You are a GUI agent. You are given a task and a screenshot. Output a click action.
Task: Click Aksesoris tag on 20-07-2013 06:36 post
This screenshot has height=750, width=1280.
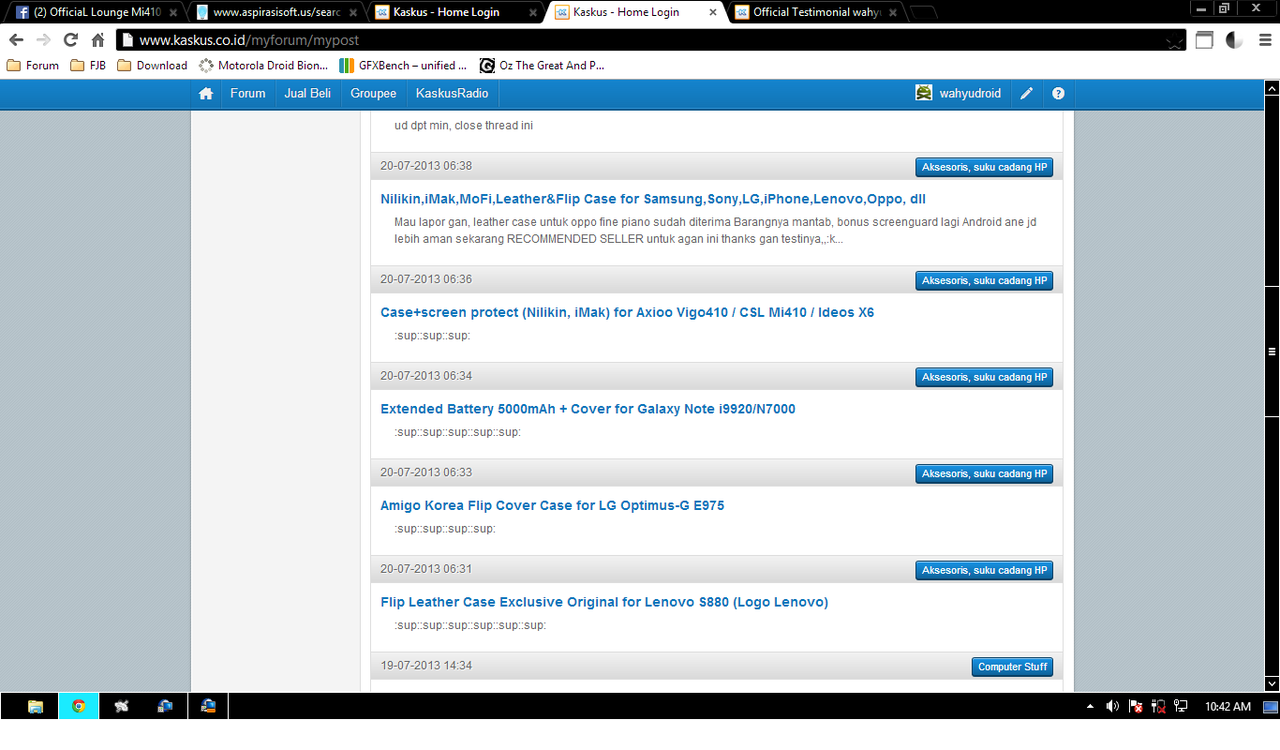tap(984, 281)
